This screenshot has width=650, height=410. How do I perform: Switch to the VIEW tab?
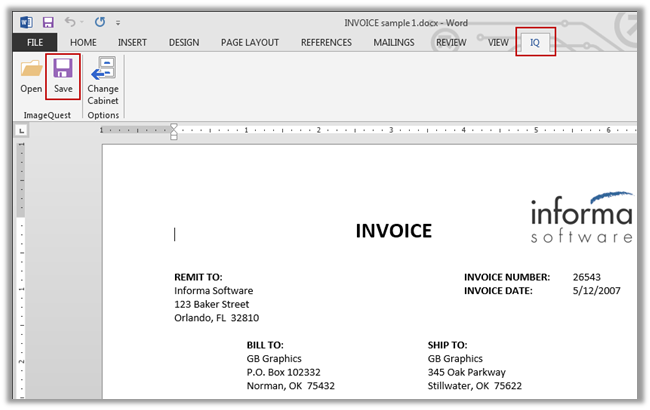coord(498,43)
